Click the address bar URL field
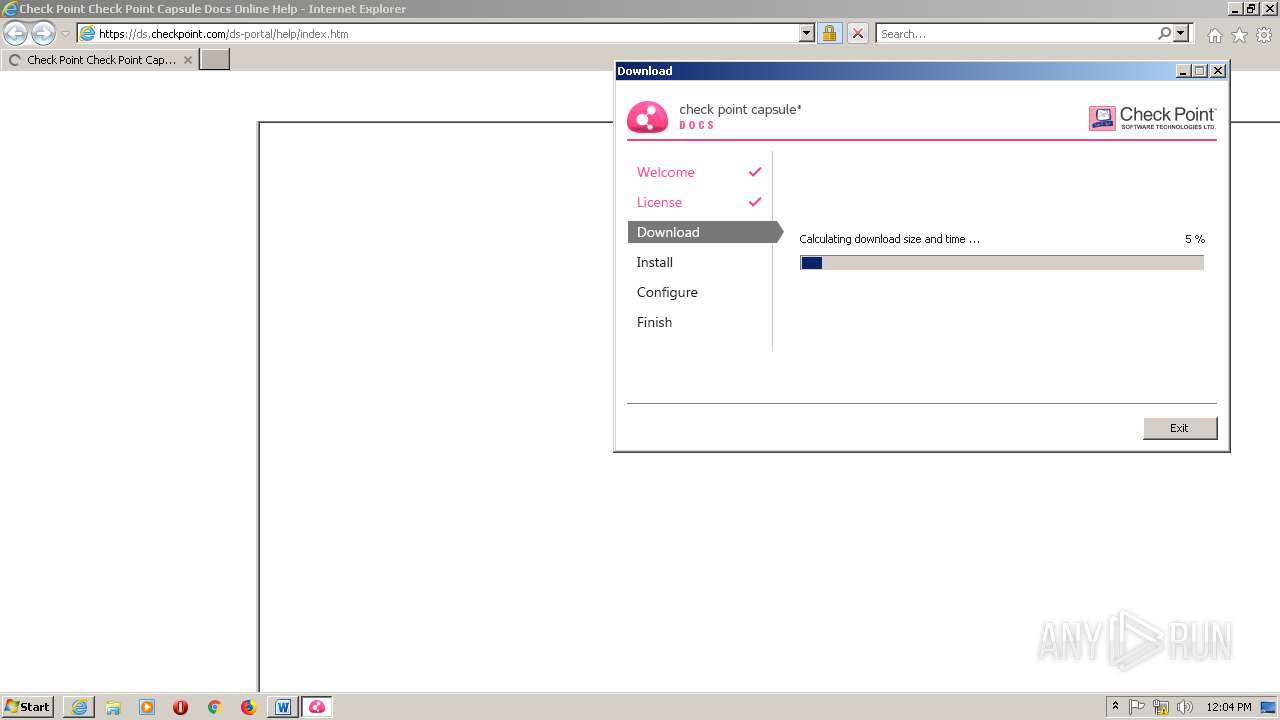 point(438,33)
